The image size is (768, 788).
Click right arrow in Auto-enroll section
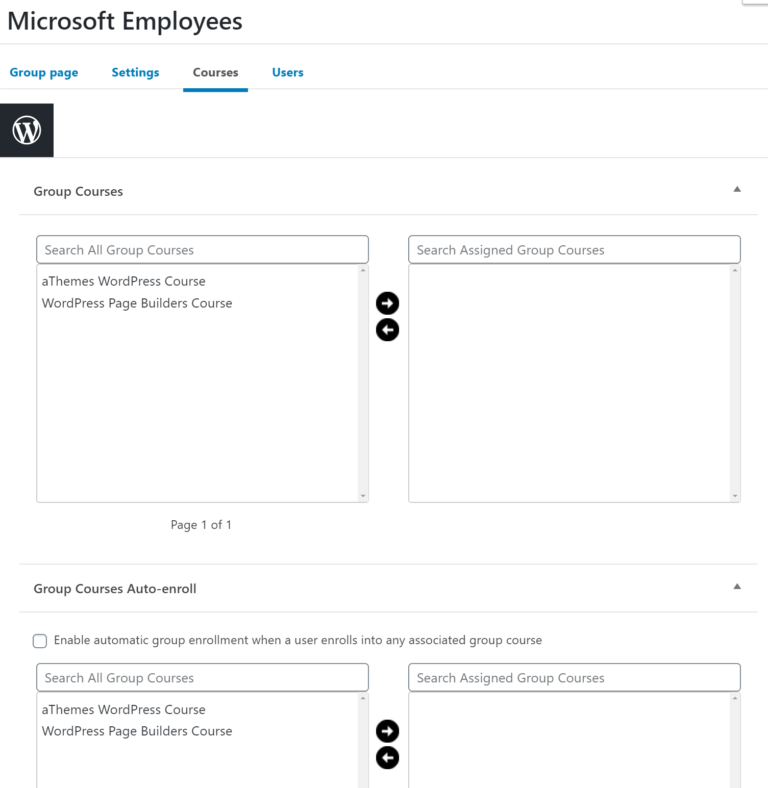387,731
